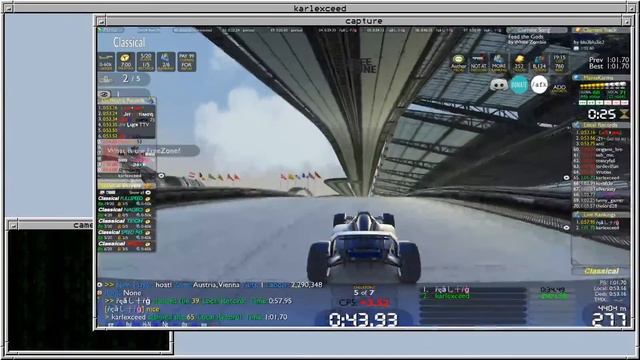
Task: Click the MAX 99 ladder widget
Action: tap(187, 62)
